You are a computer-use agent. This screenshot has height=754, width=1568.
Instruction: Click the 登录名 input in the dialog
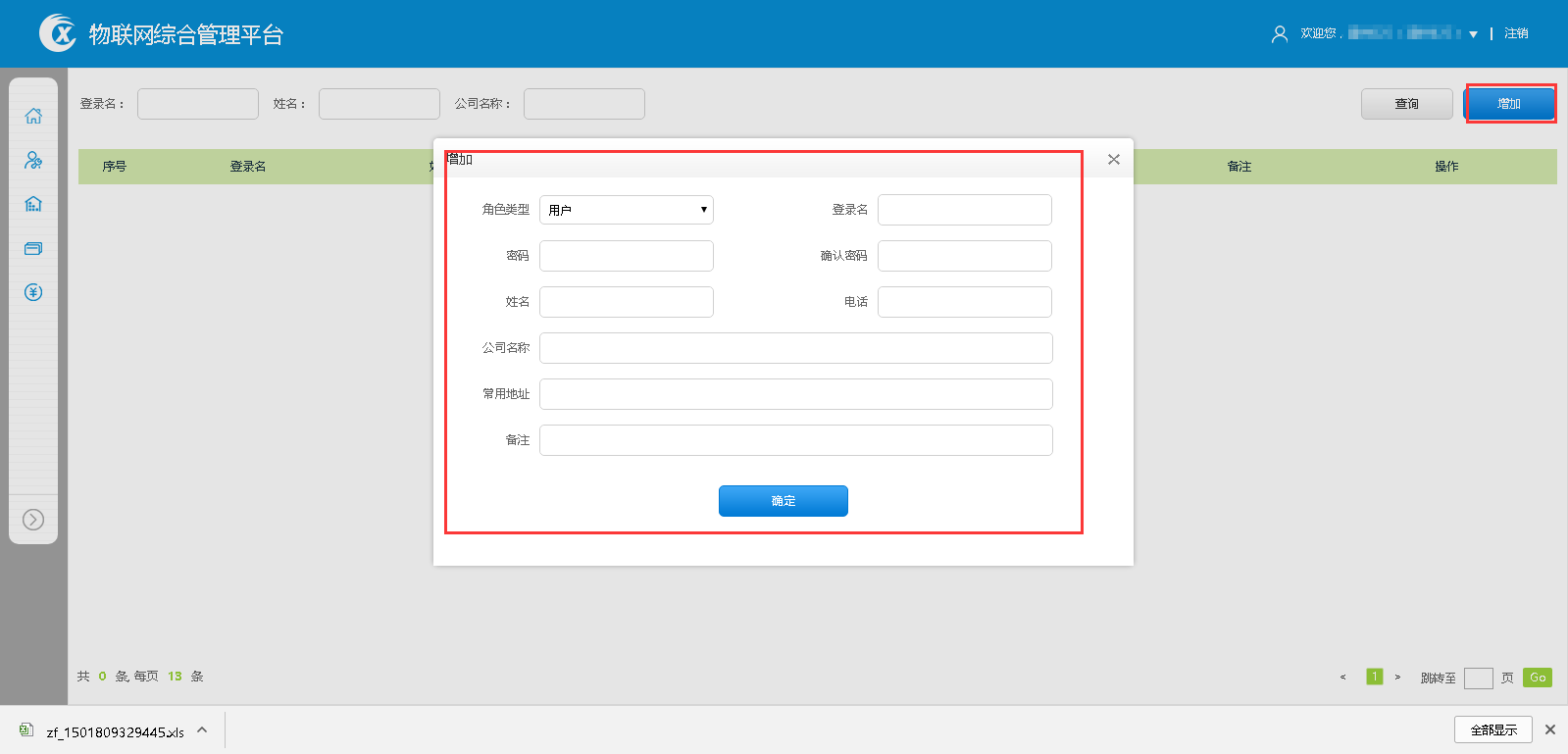[964, 210]
